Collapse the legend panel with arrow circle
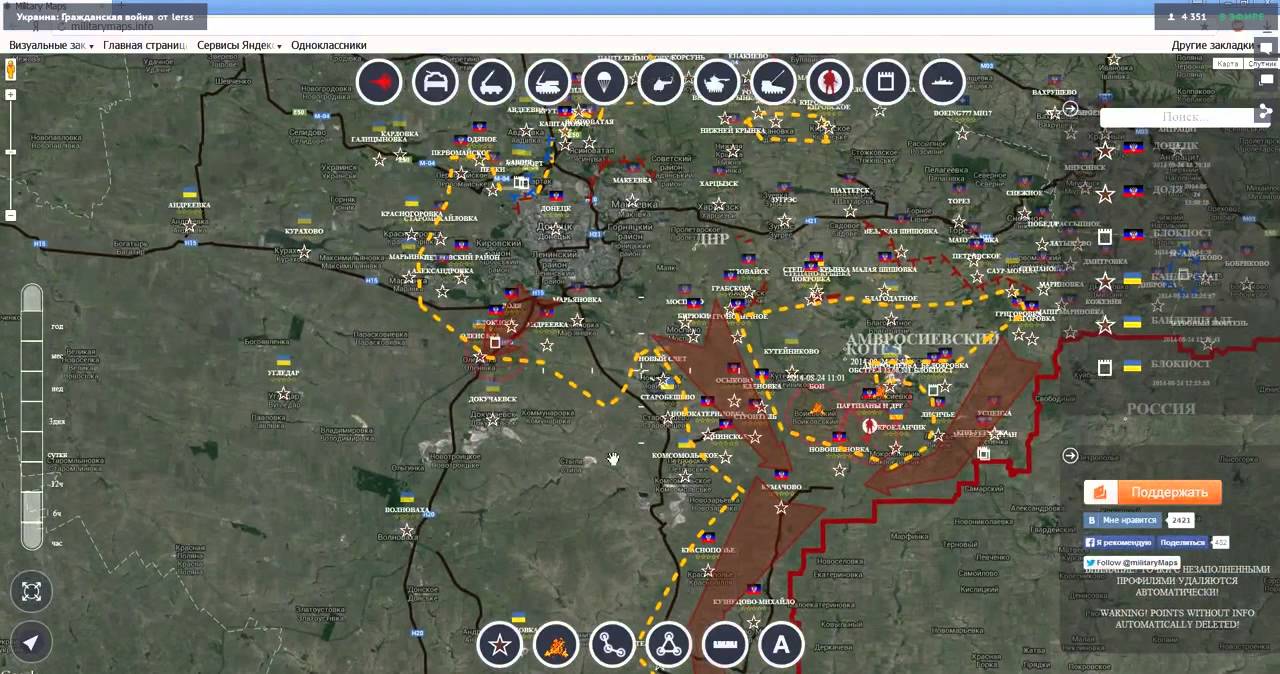 coord(1070,108)
